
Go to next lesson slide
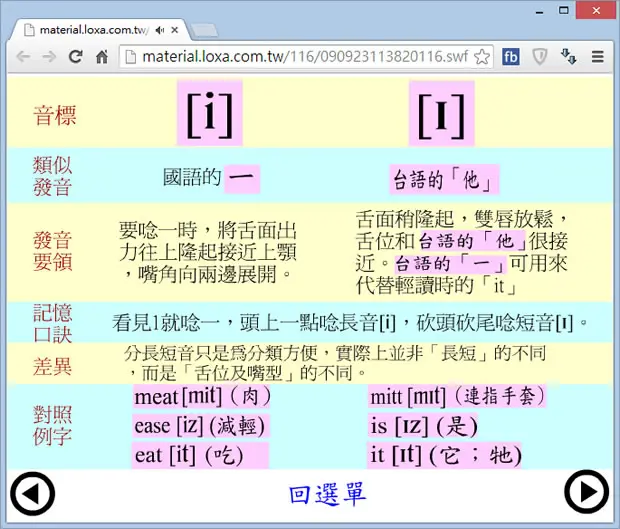coord(587,492)
